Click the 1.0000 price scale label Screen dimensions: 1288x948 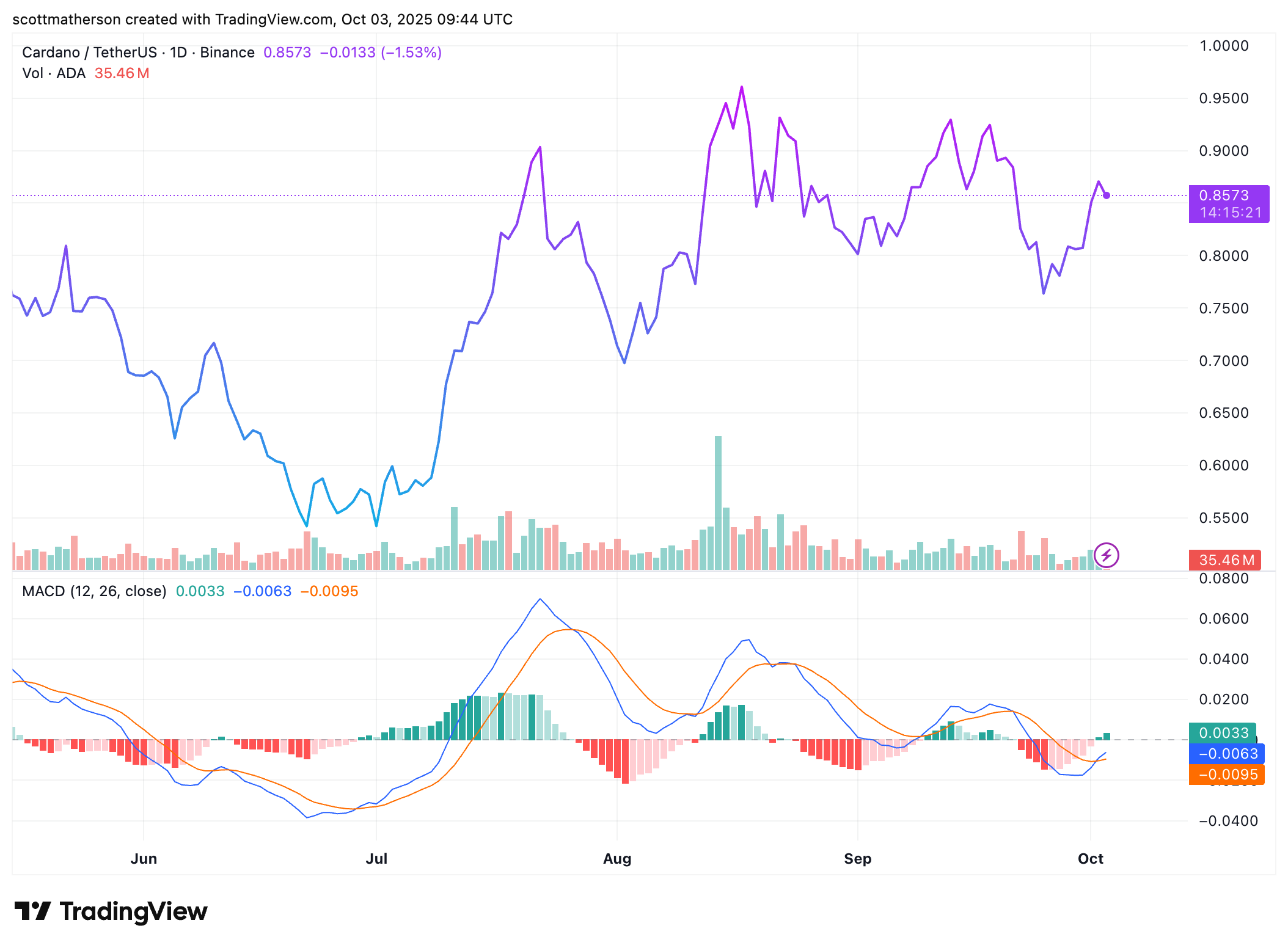(x=1224, y=46)
